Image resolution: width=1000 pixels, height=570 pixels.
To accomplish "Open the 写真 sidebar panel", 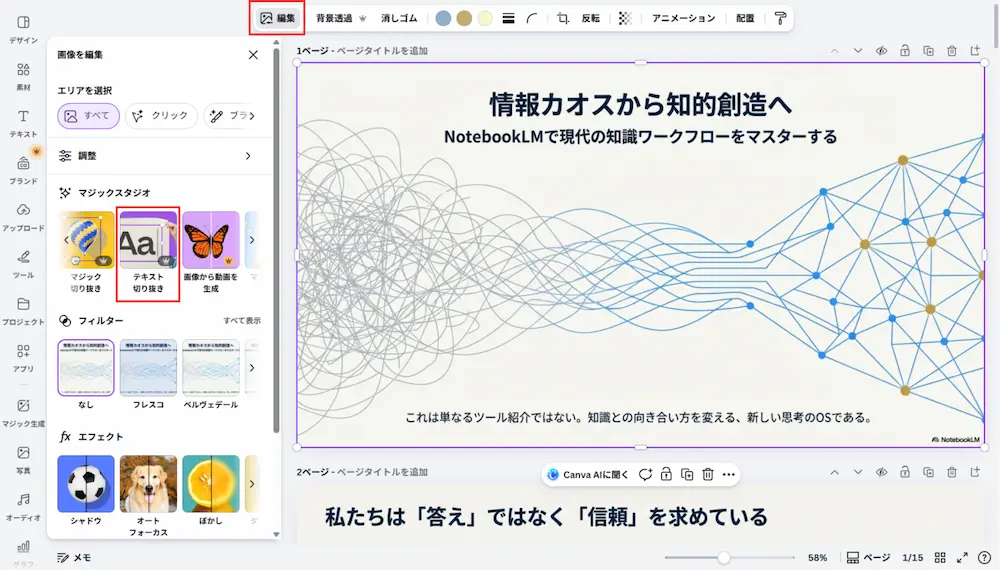I will (x=23, y=460).
